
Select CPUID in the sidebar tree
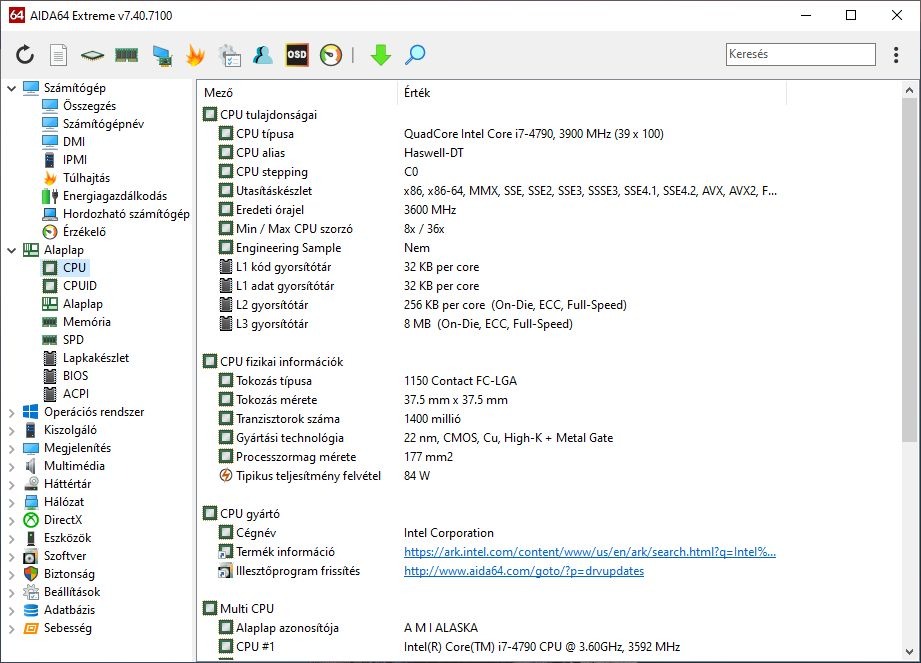click(80, 286)
